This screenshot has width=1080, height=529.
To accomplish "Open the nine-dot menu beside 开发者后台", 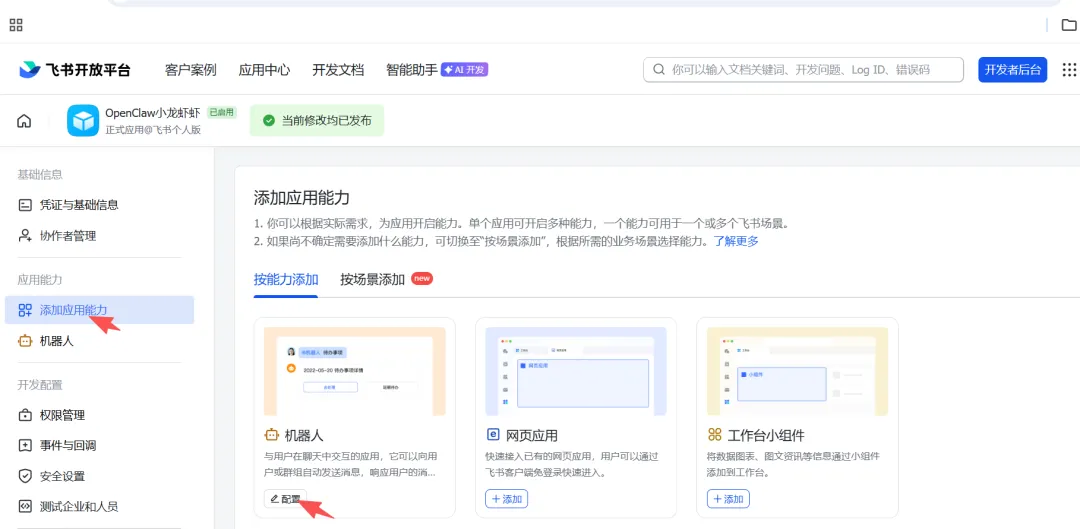I will pos(1069,70).
